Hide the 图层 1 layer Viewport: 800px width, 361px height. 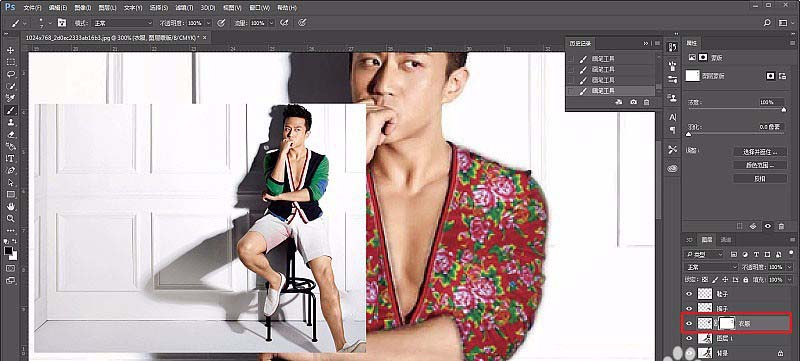[x=690, y=338]
